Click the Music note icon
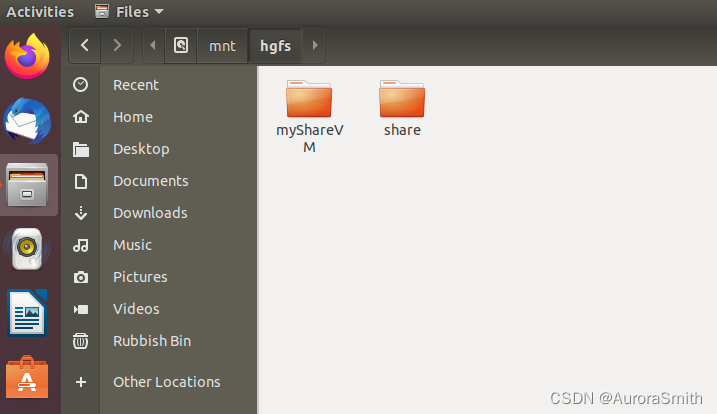The width and height of the screenshot is (717, 414). pyautogui.click(x=80, y=245)
